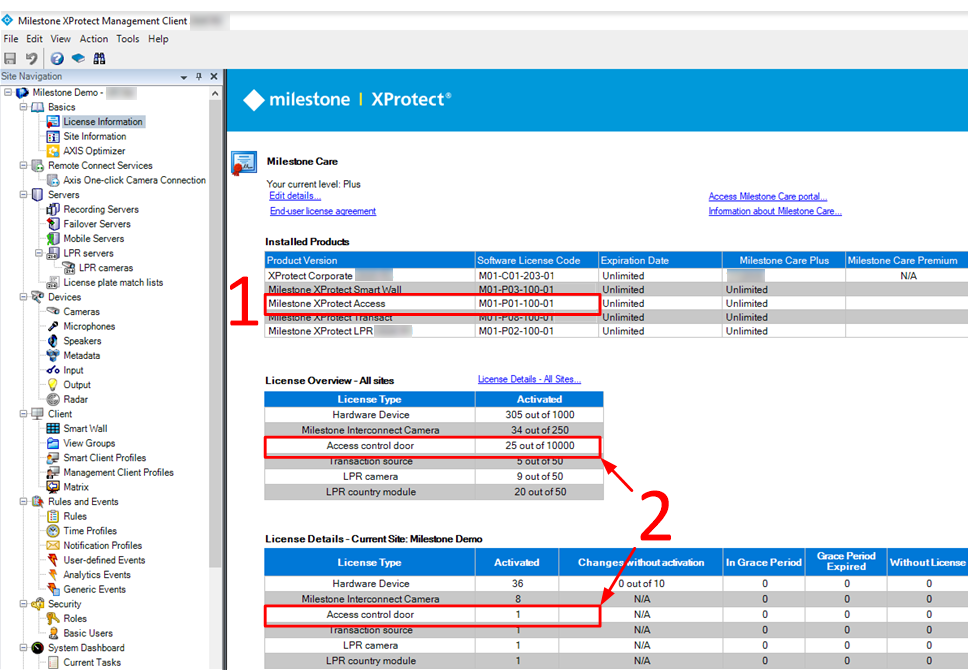Collapse the Devices tree node
968x670 pixels.
point(23,297)
